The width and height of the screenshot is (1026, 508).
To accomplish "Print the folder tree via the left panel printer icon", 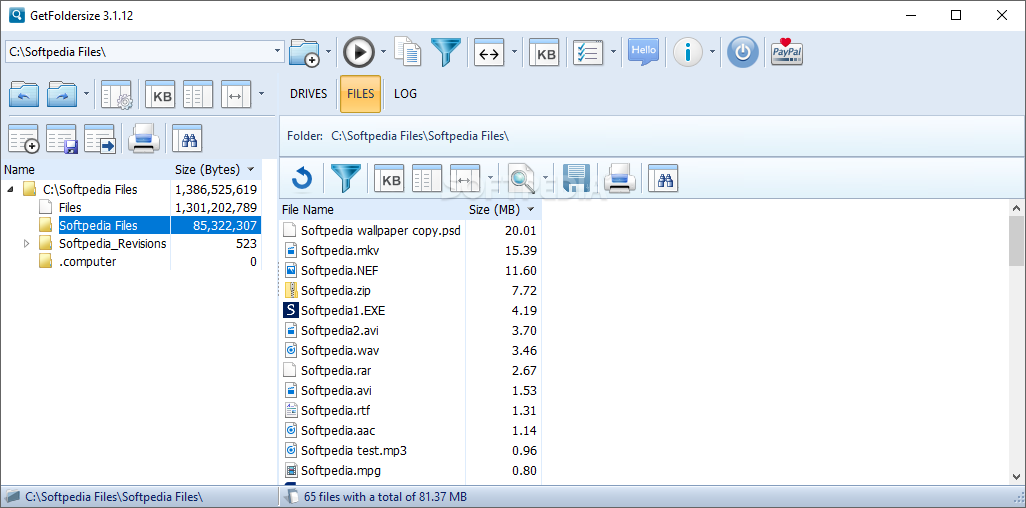I will [144, 139].
